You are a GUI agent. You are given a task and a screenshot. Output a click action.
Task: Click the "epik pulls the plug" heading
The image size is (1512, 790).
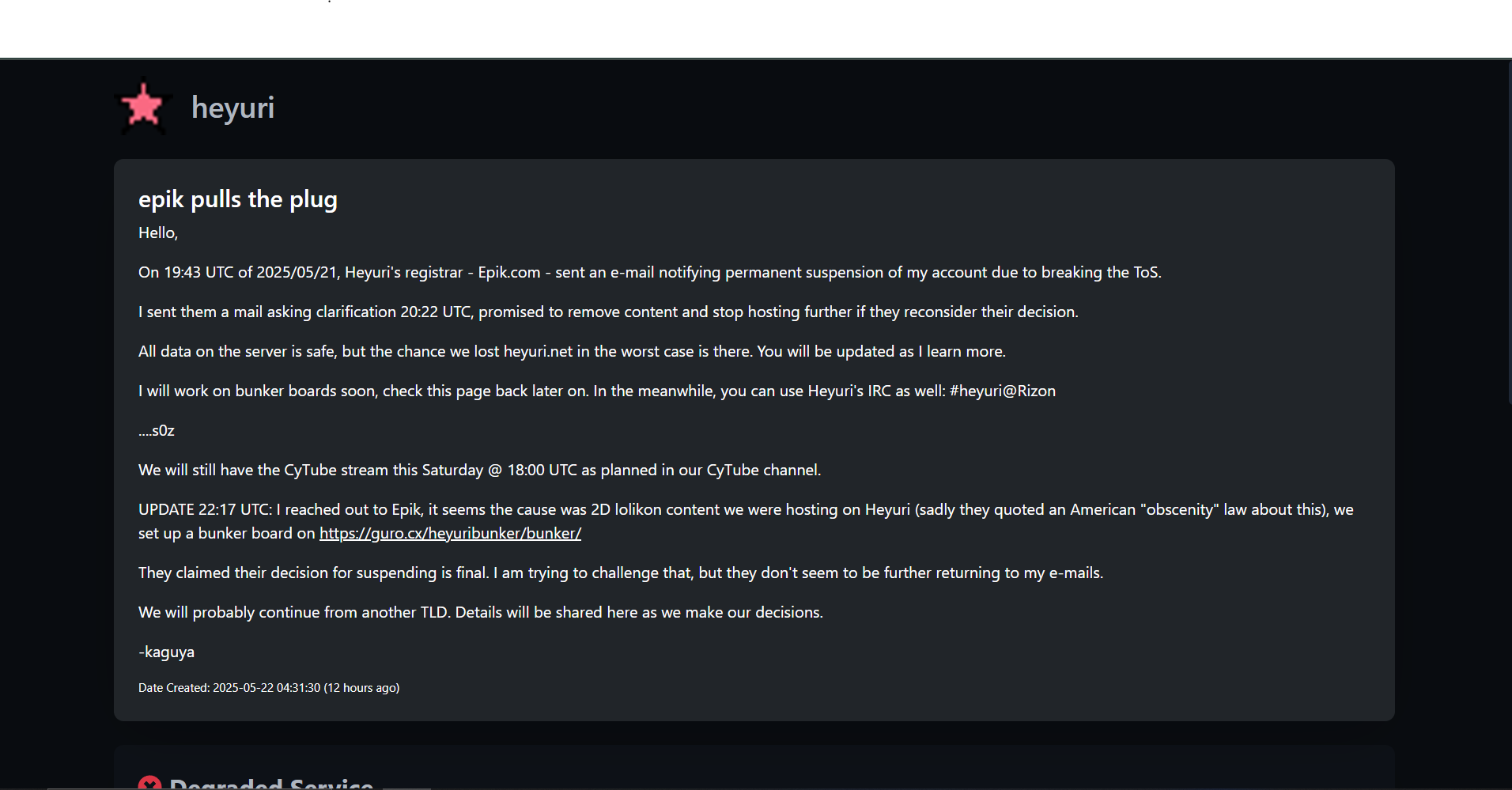[x=237, y=199]
